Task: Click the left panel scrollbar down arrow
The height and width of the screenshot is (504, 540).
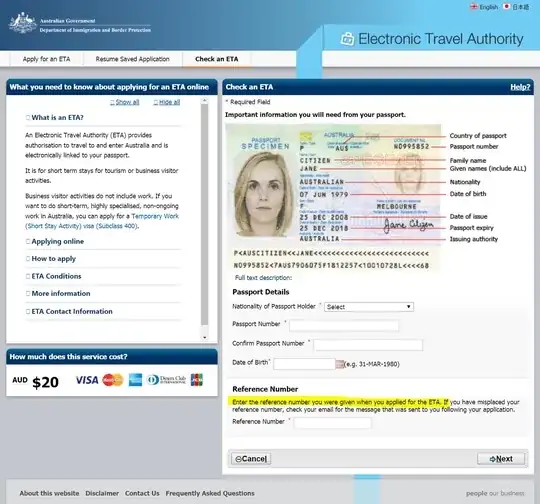Action: [205, 338]
